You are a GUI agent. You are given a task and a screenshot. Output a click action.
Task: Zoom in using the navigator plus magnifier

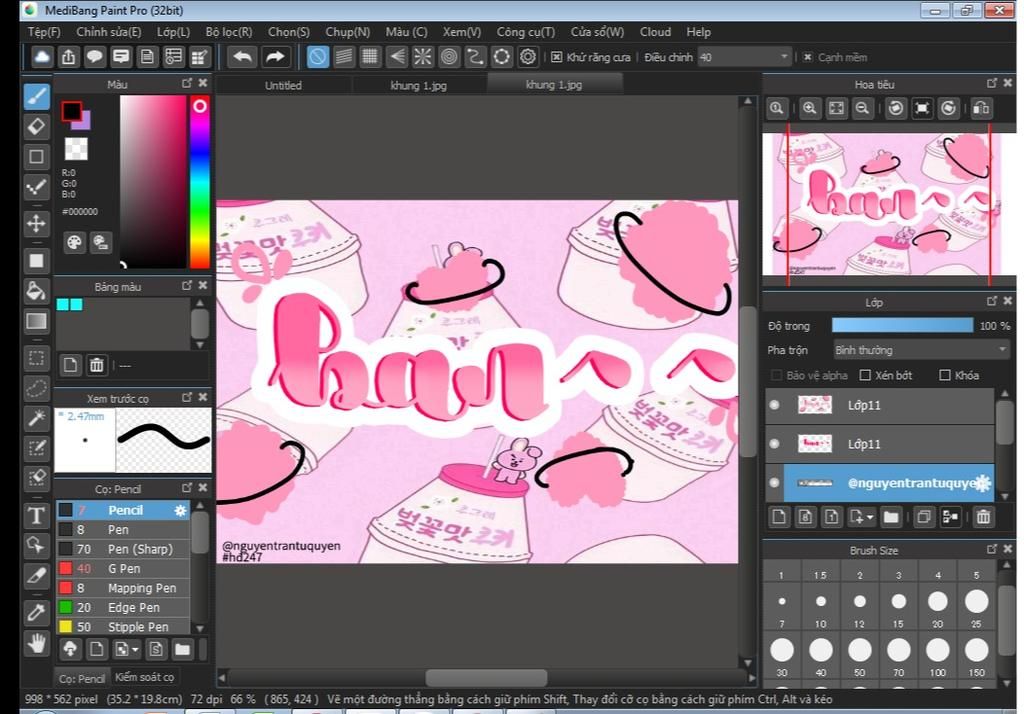(809, 108)
